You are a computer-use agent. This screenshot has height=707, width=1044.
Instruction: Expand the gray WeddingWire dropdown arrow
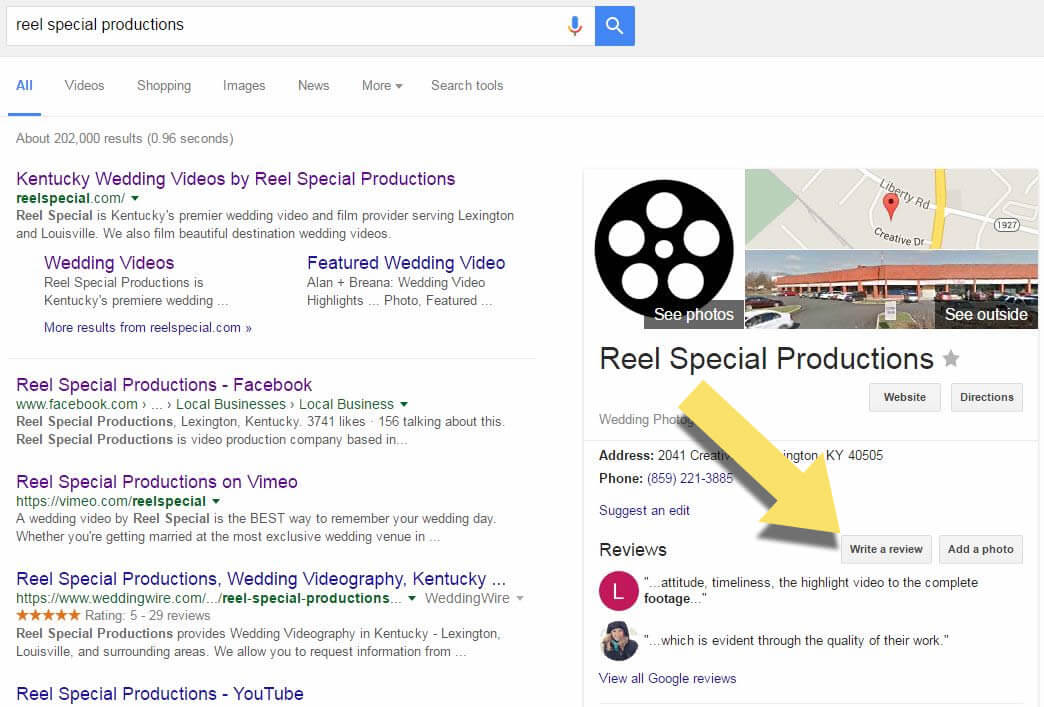tap(520, 598)
